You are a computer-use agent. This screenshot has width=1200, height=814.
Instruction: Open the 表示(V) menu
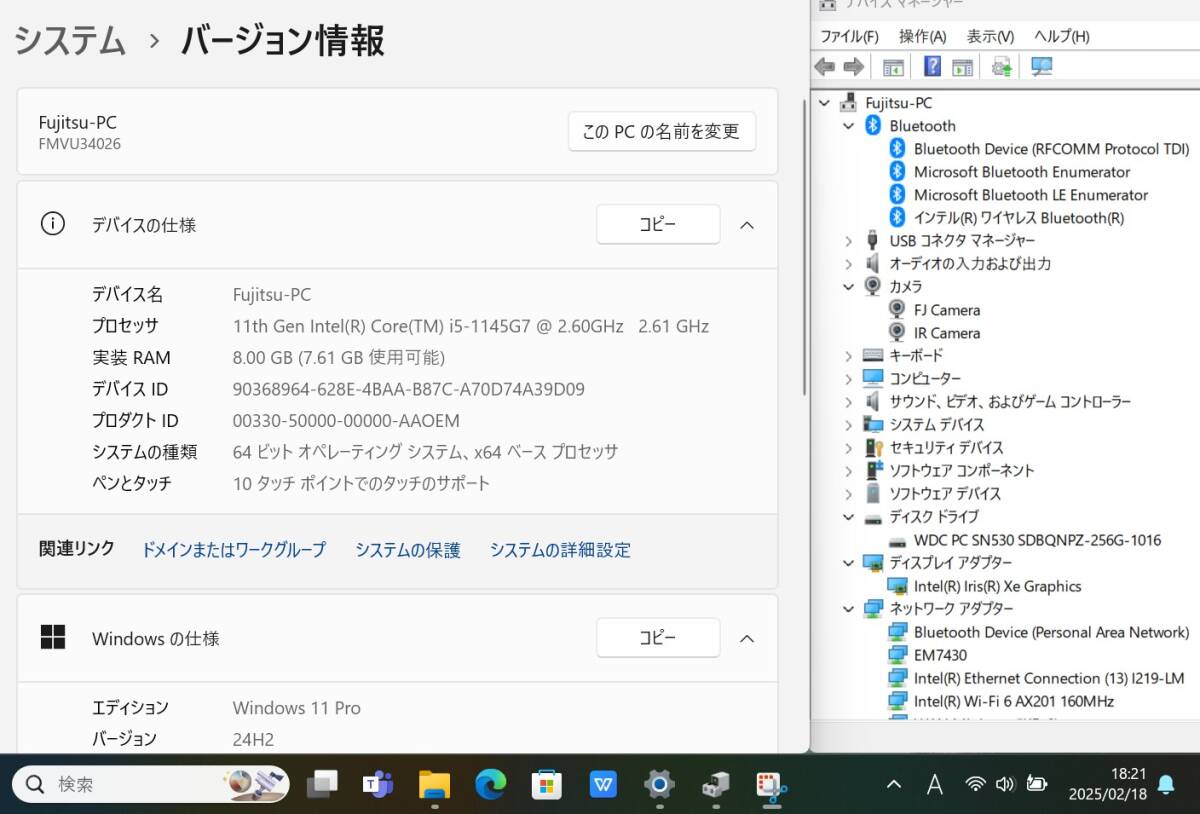coord(990,36)
